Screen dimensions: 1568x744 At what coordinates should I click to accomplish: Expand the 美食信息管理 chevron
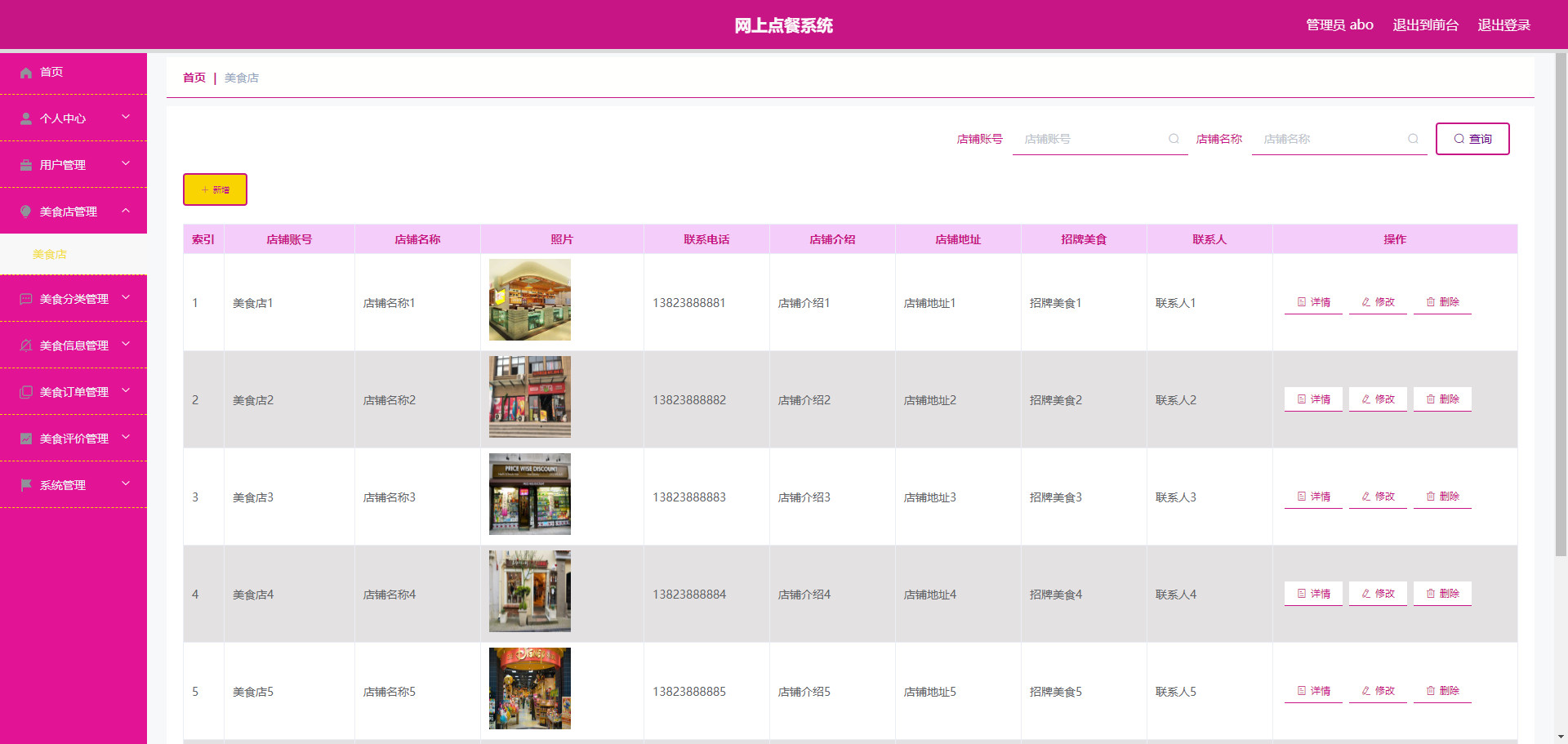tap(126, 344)
